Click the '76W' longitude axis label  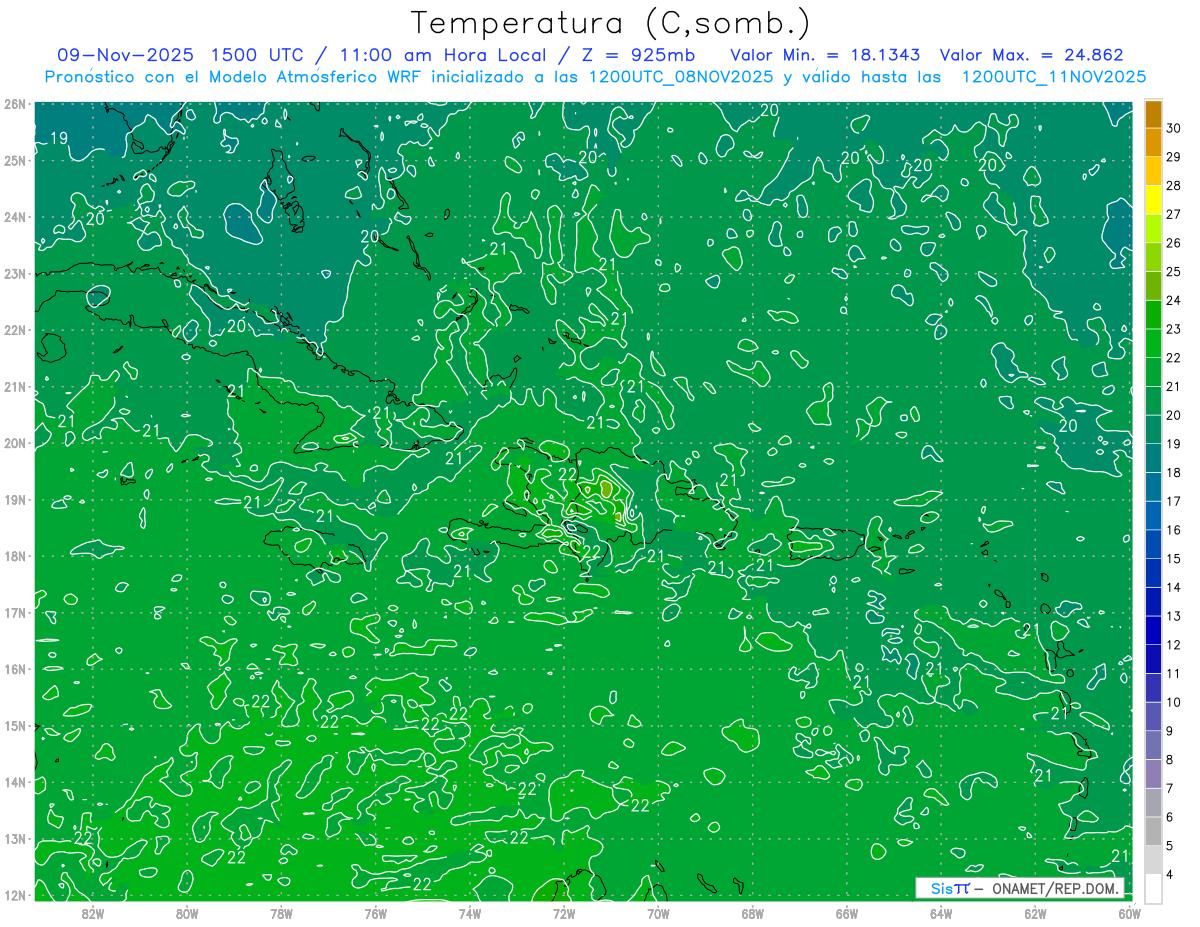375,912
